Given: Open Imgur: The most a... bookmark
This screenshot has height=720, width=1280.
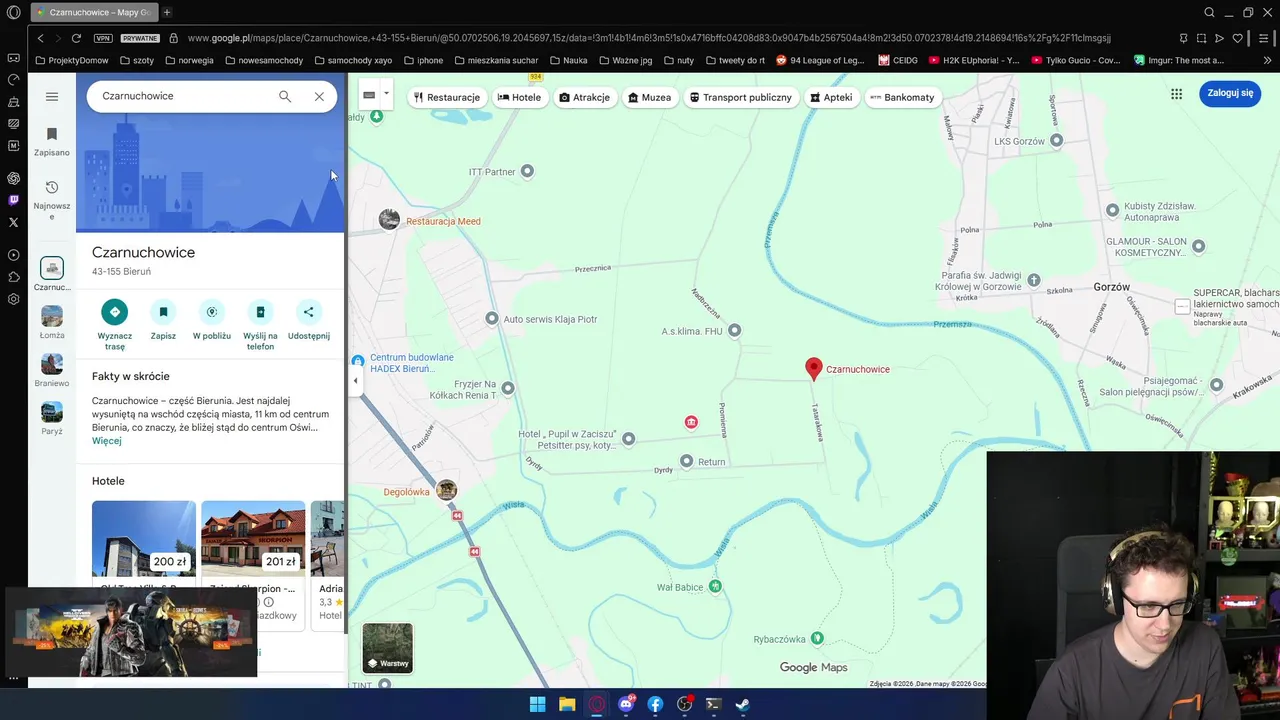Looking at the screenshot, I should [x=1179, y=60].
